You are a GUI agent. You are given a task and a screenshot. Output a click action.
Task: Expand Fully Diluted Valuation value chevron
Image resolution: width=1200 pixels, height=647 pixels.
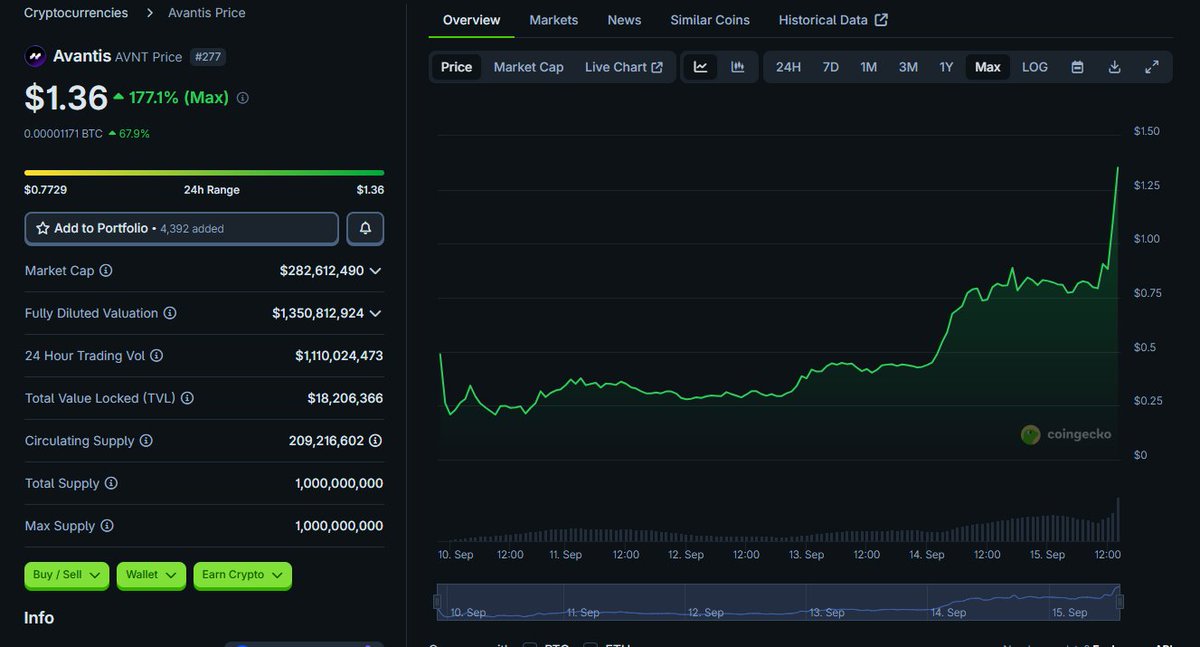(375, 313)
